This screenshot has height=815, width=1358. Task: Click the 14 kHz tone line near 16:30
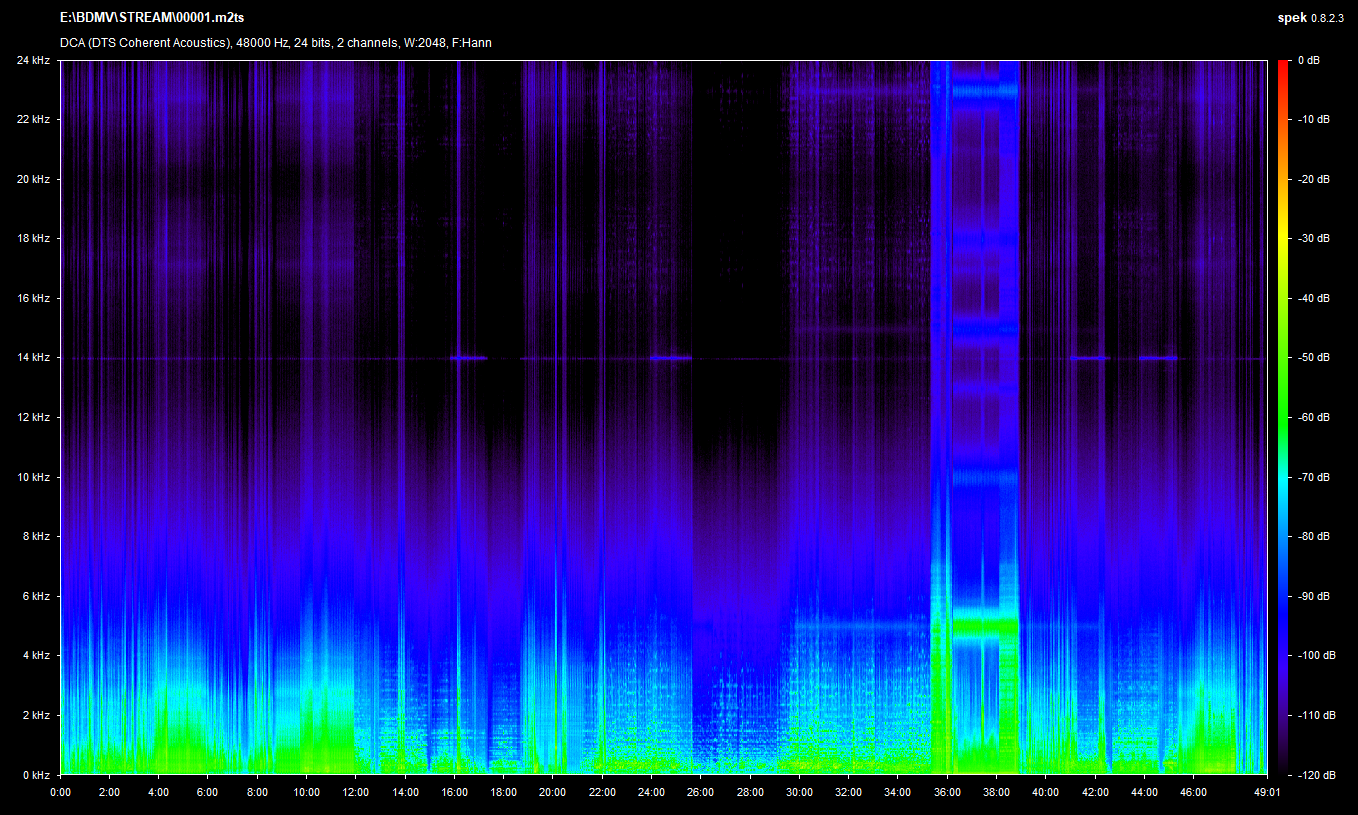468,357
